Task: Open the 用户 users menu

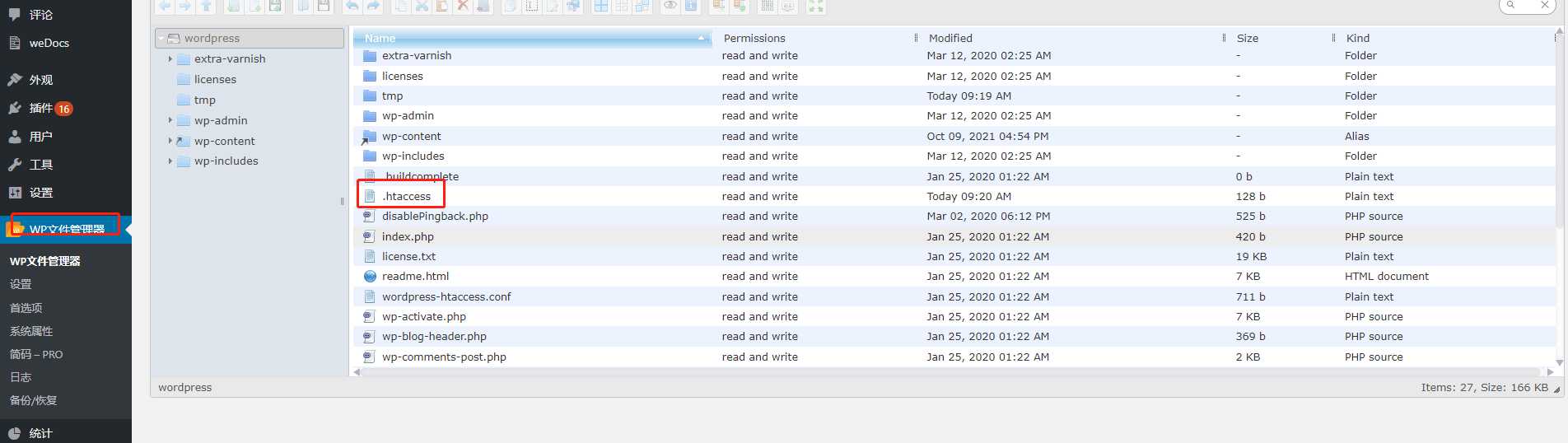Action: tap(40, 137)
